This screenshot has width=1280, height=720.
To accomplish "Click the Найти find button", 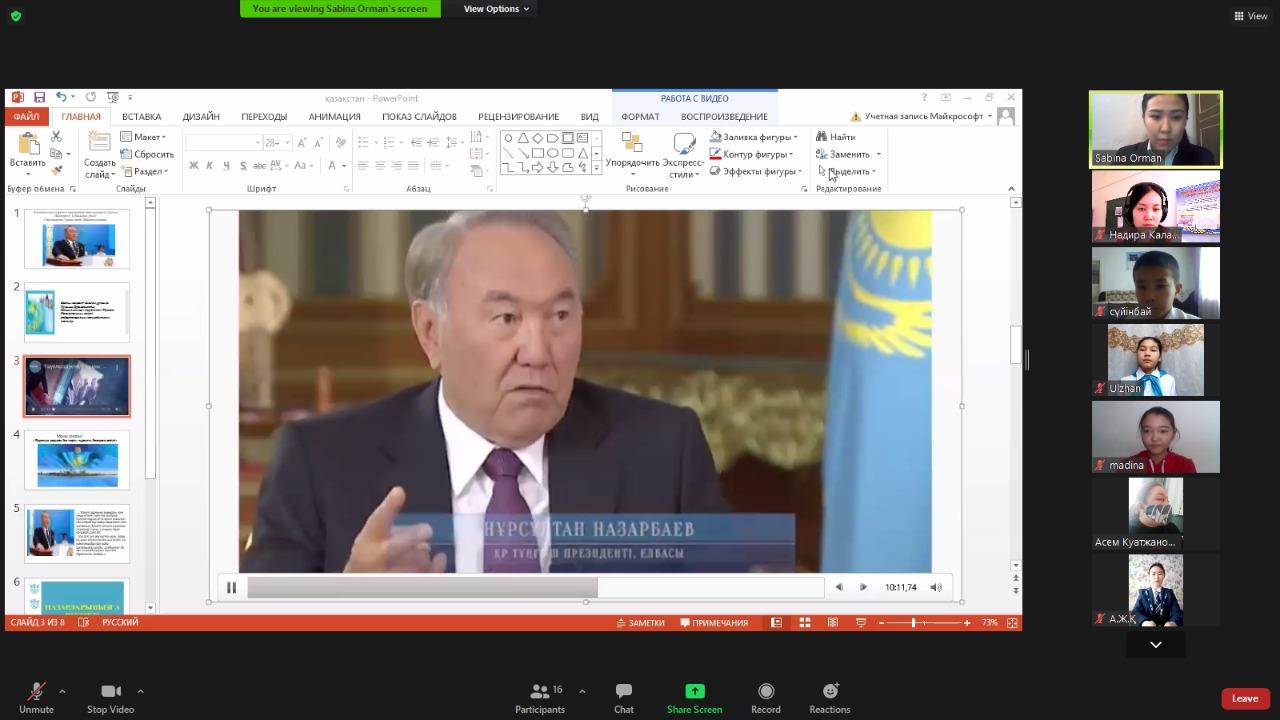I will coord(836,137).
